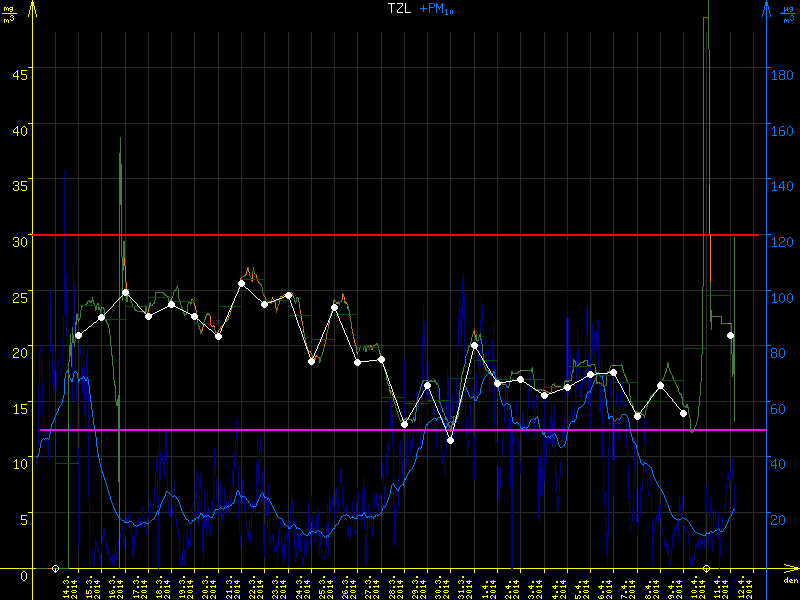Click the small circle marker near 10.4.2014
Image resolution: width=800 pixels, height=600 pixels.
point(707,568)
